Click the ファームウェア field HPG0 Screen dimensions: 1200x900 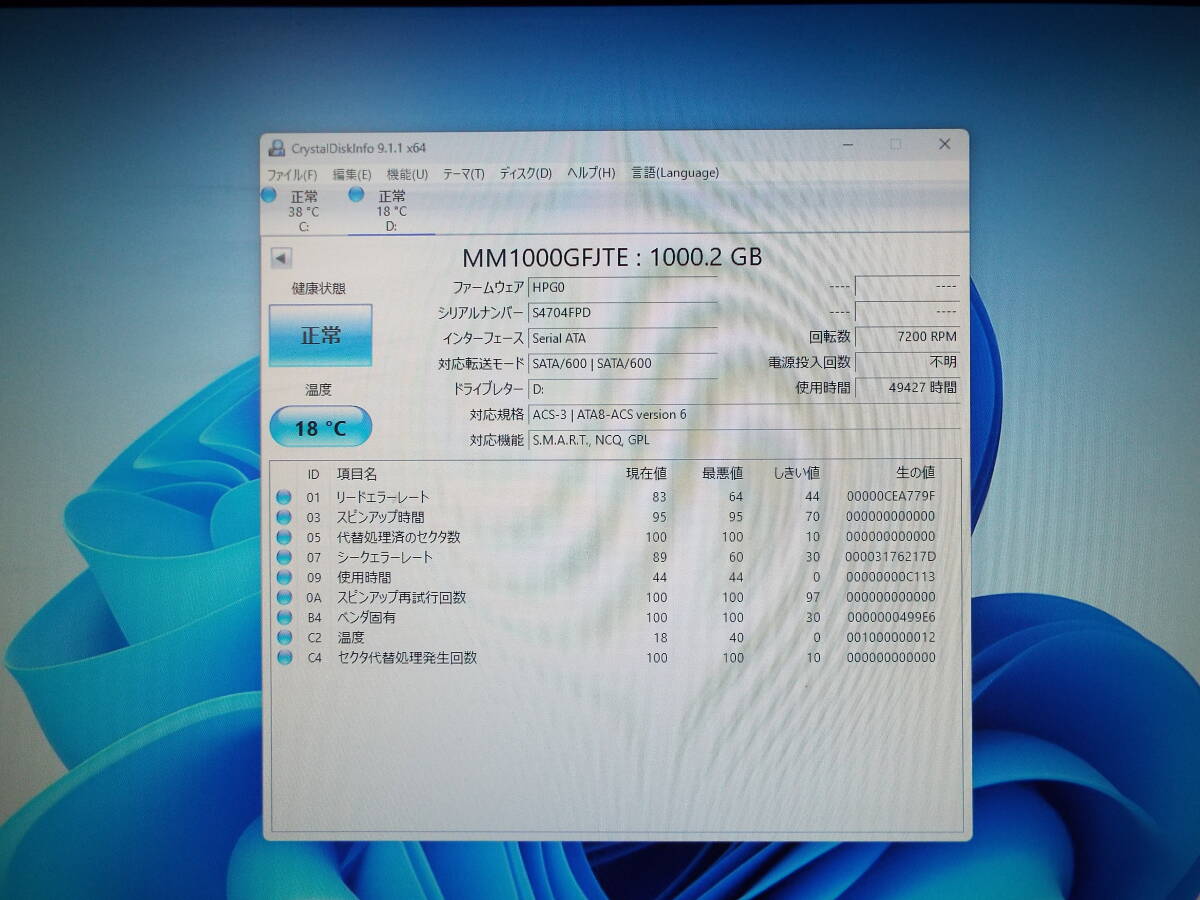pyautogui.click(x=622, y=287)
